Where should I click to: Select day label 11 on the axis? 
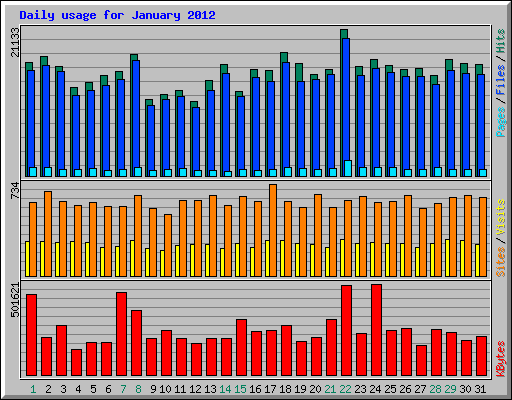coord(180,389)
